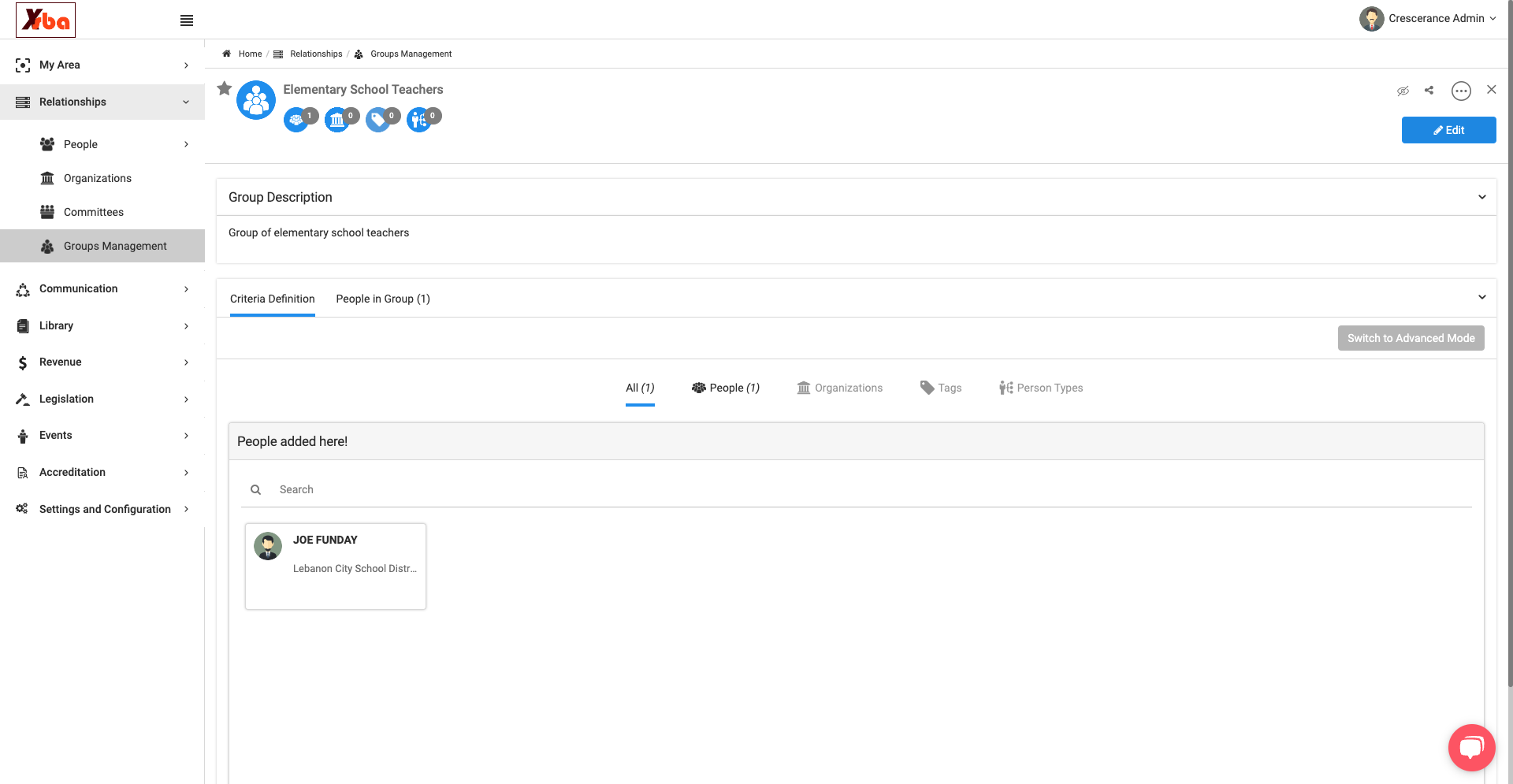Click the people count badge icon under the title
The width and height of the screenshot is (1513, 784).
coord(296,120)
